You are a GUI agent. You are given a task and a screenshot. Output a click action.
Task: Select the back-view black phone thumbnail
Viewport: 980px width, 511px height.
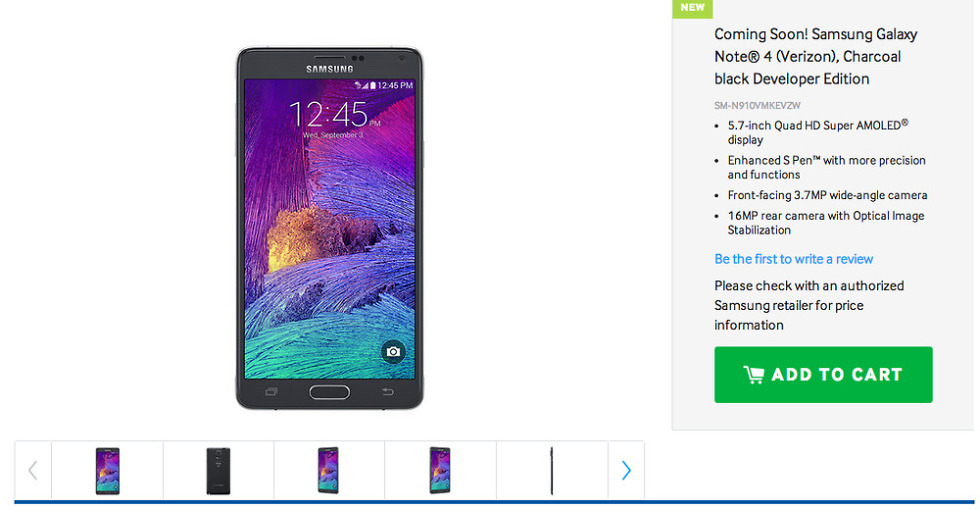pos(218,470)
